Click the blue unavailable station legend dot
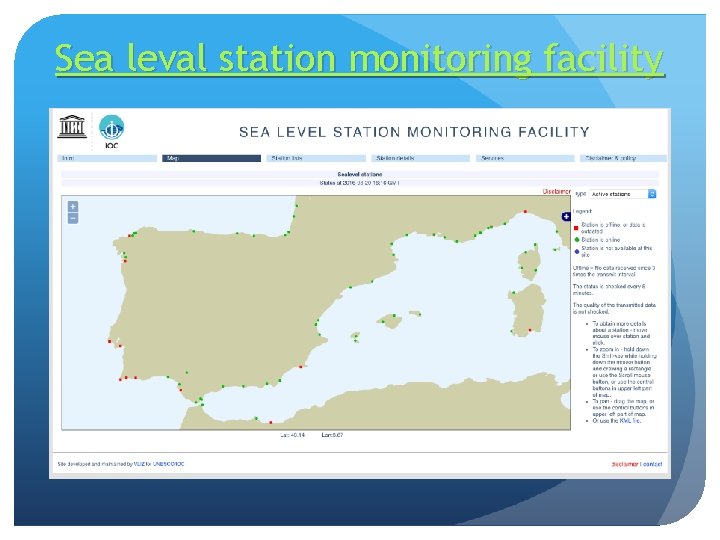Viewport: 720px width, 540px height. pos(577,252)
